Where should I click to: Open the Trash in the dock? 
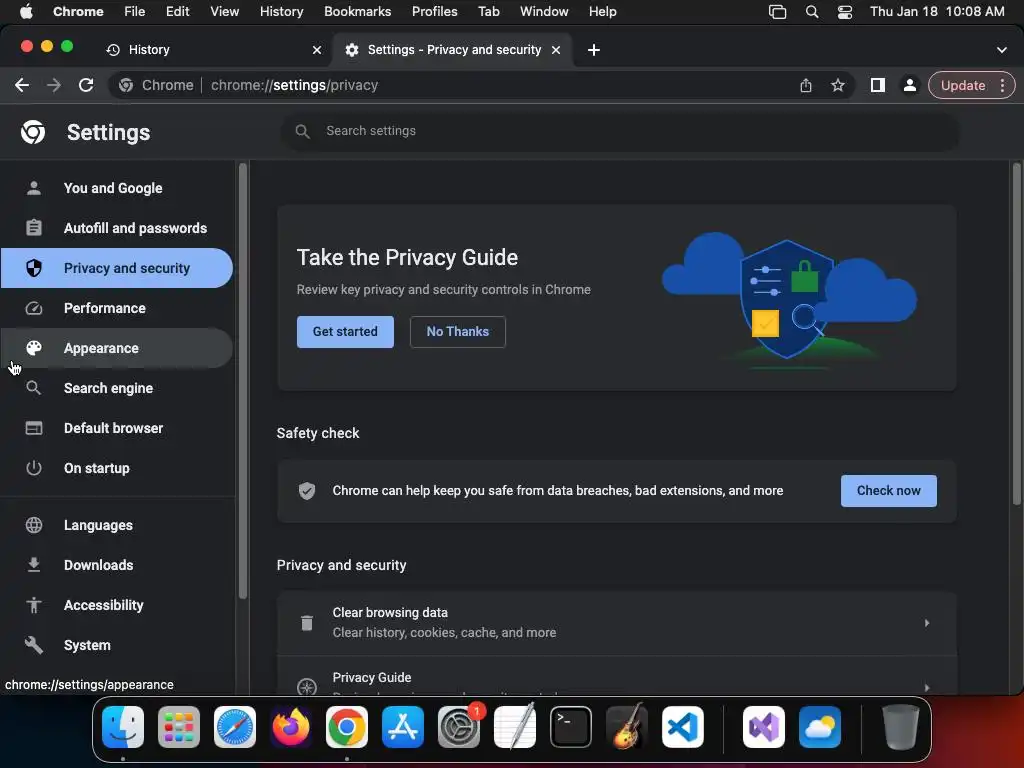[901, 727]
